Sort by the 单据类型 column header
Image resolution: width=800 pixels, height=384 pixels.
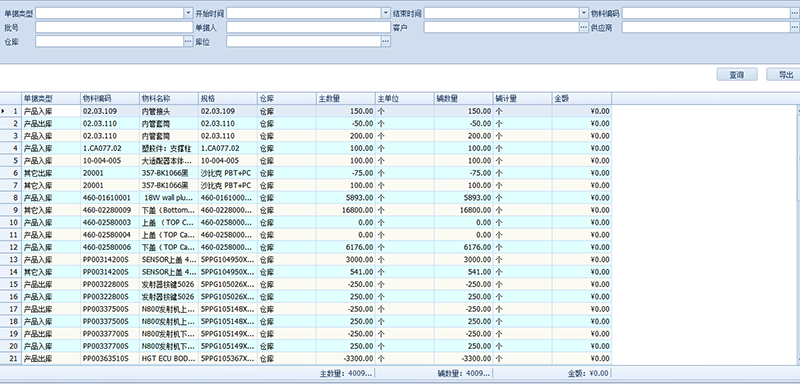click(51, 98)
